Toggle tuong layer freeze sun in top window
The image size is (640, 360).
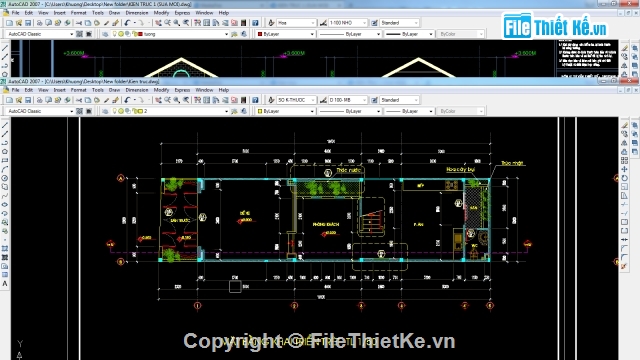121,34
